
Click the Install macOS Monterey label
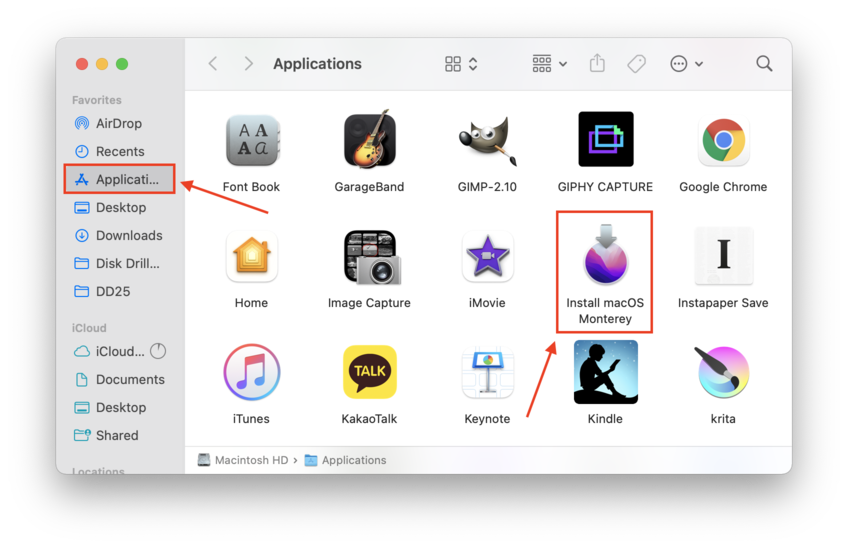[605, 311]
